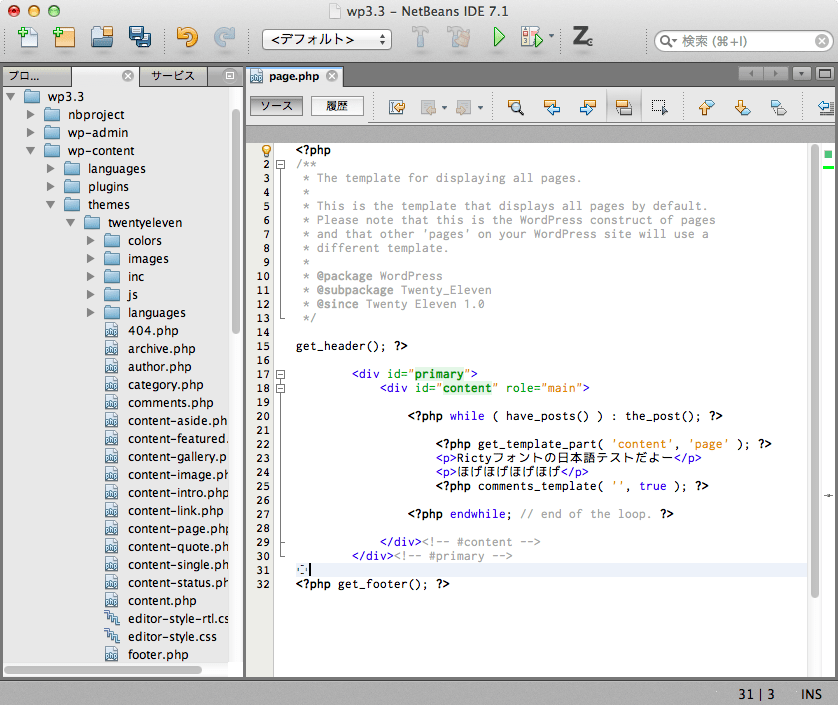Image resolution: width=838 pixels, height=705 pixels.
Task: Collapse the comment block fold on line 2
Action: pyautogui.click(x=280, y=165)
